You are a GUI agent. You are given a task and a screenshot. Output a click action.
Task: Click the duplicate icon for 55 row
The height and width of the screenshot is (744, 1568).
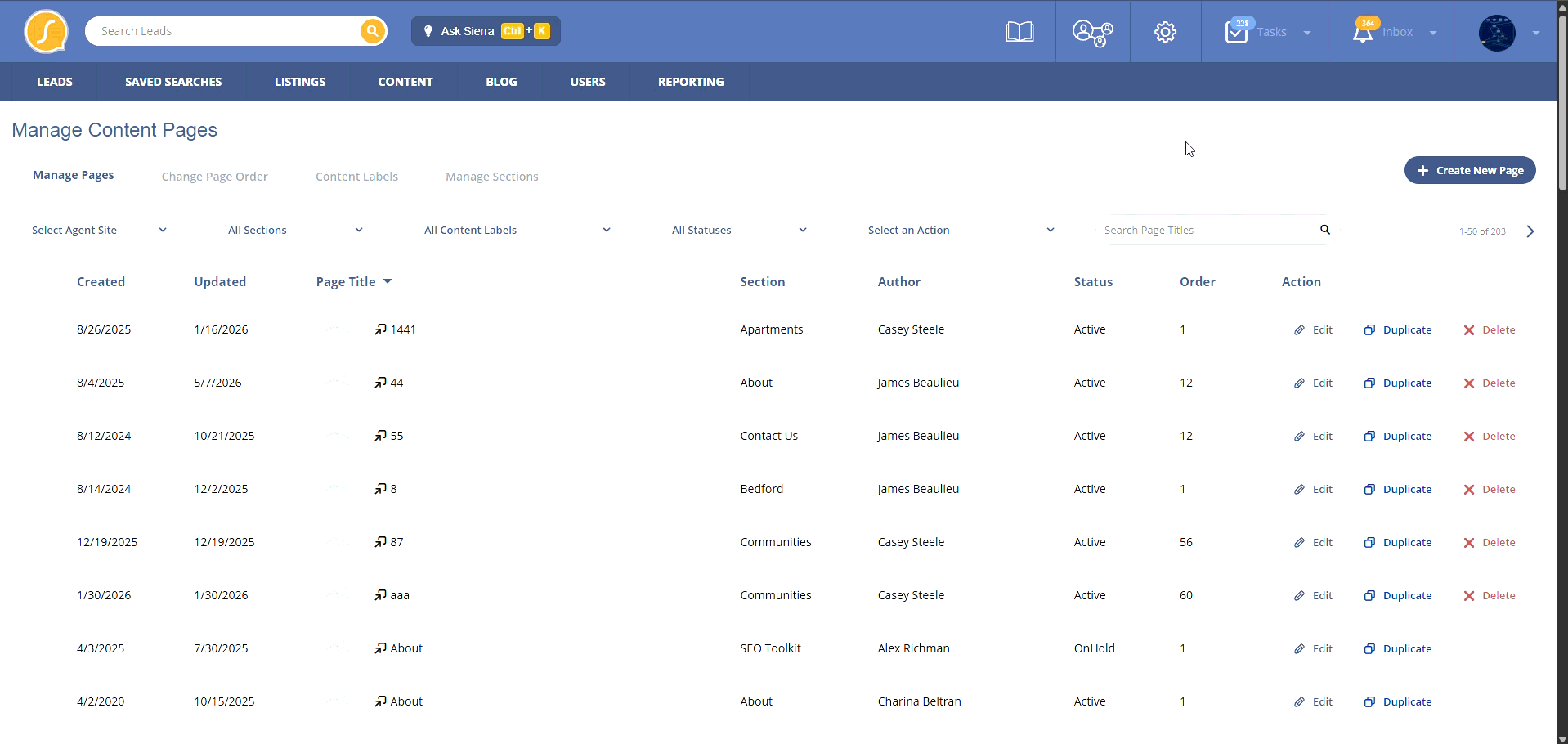click(x=1369, y=436)
